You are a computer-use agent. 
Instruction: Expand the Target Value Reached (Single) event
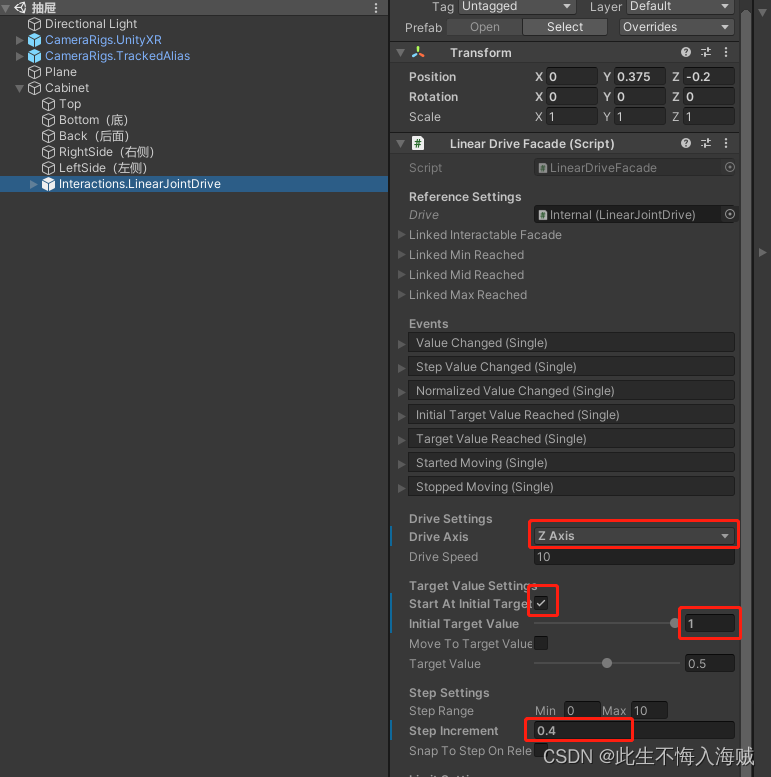[x=402, y=440]
